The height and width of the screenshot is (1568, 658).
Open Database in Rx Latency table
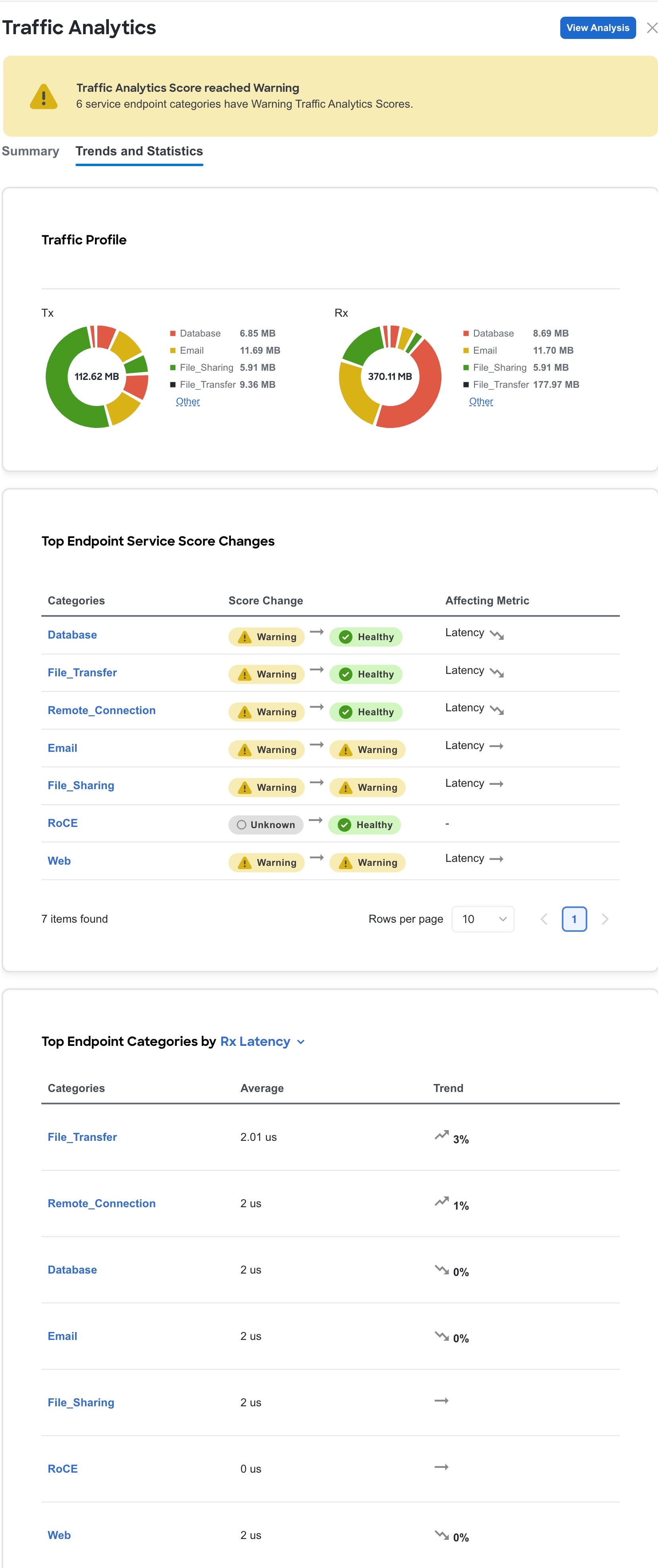72,1270
